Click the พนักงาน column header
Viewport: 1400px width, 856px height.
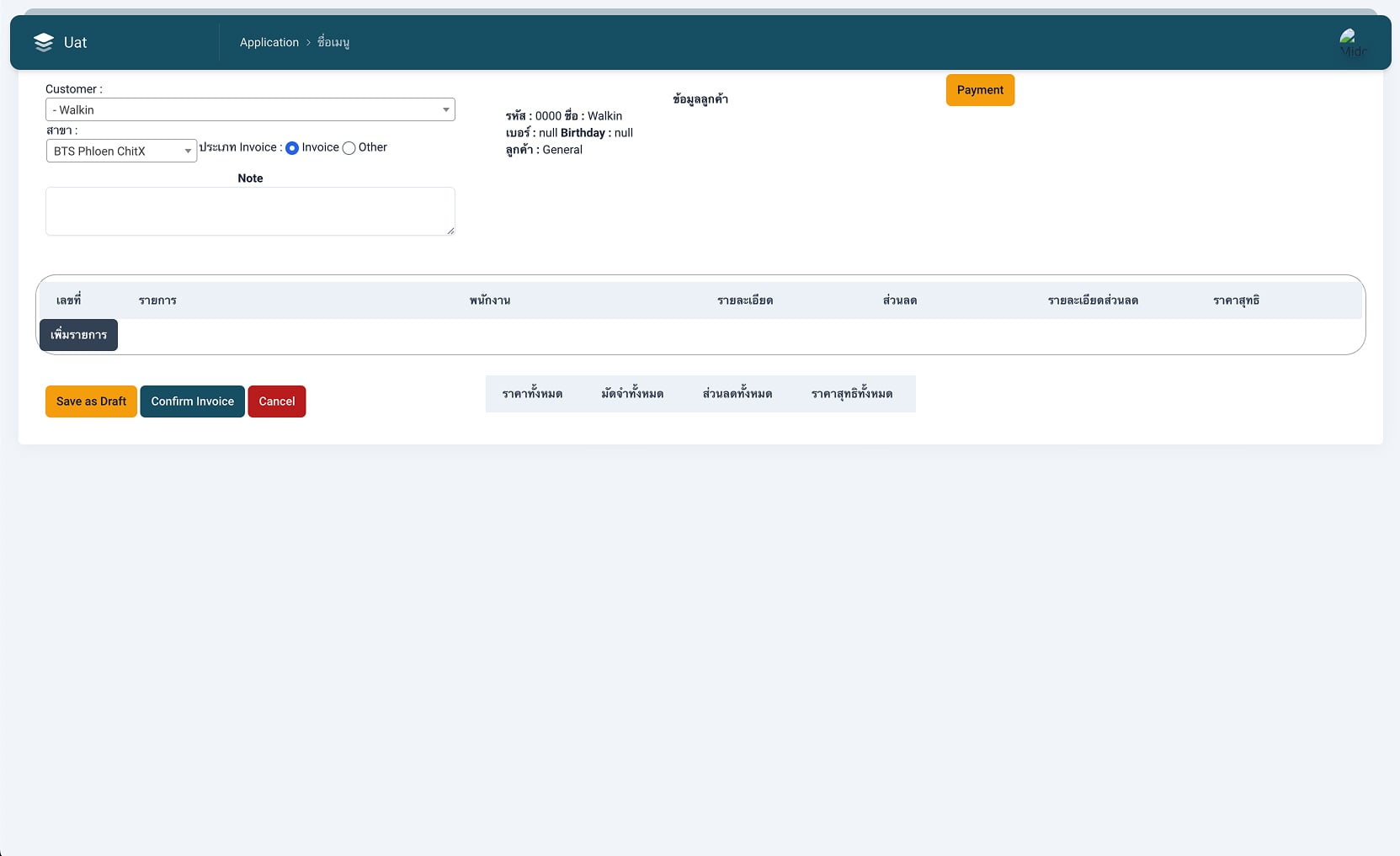tap(490, 300)
